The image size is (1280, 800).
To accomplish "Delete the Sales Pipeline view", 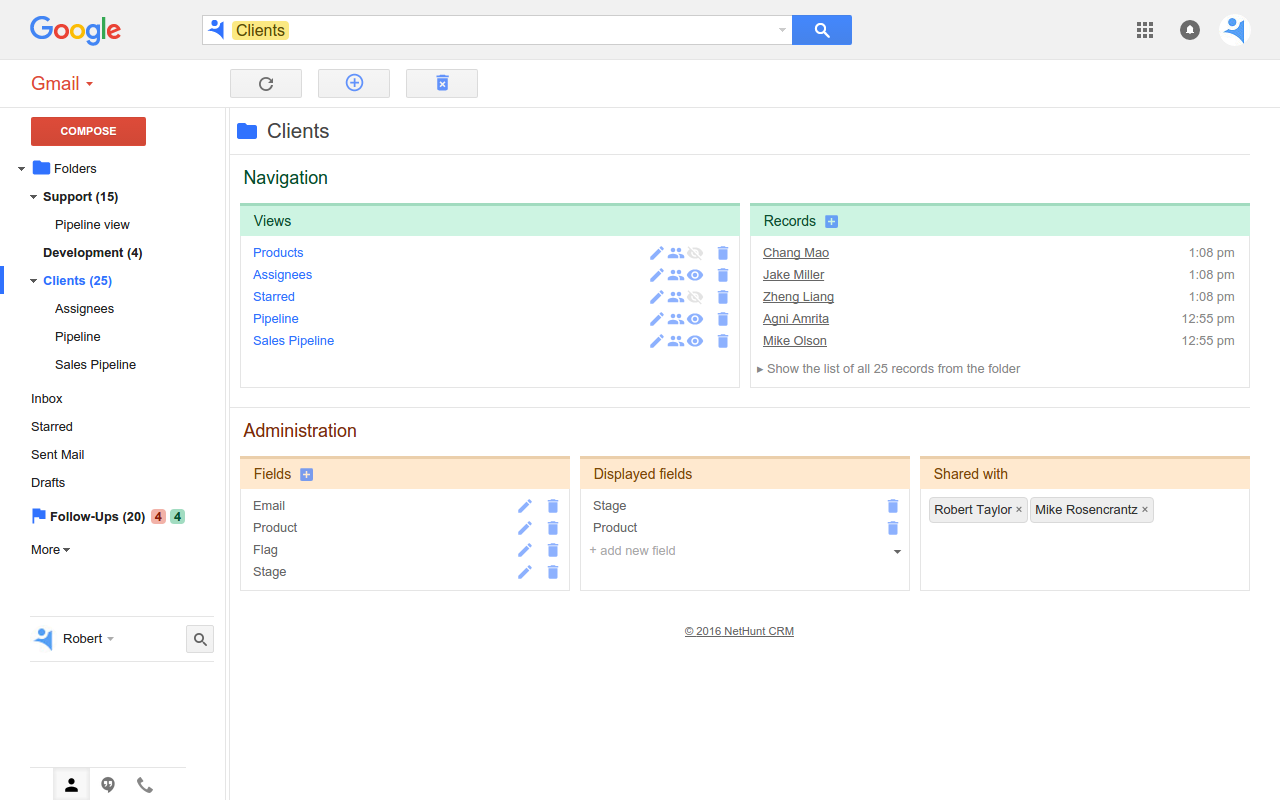I will tap(723, 341).
